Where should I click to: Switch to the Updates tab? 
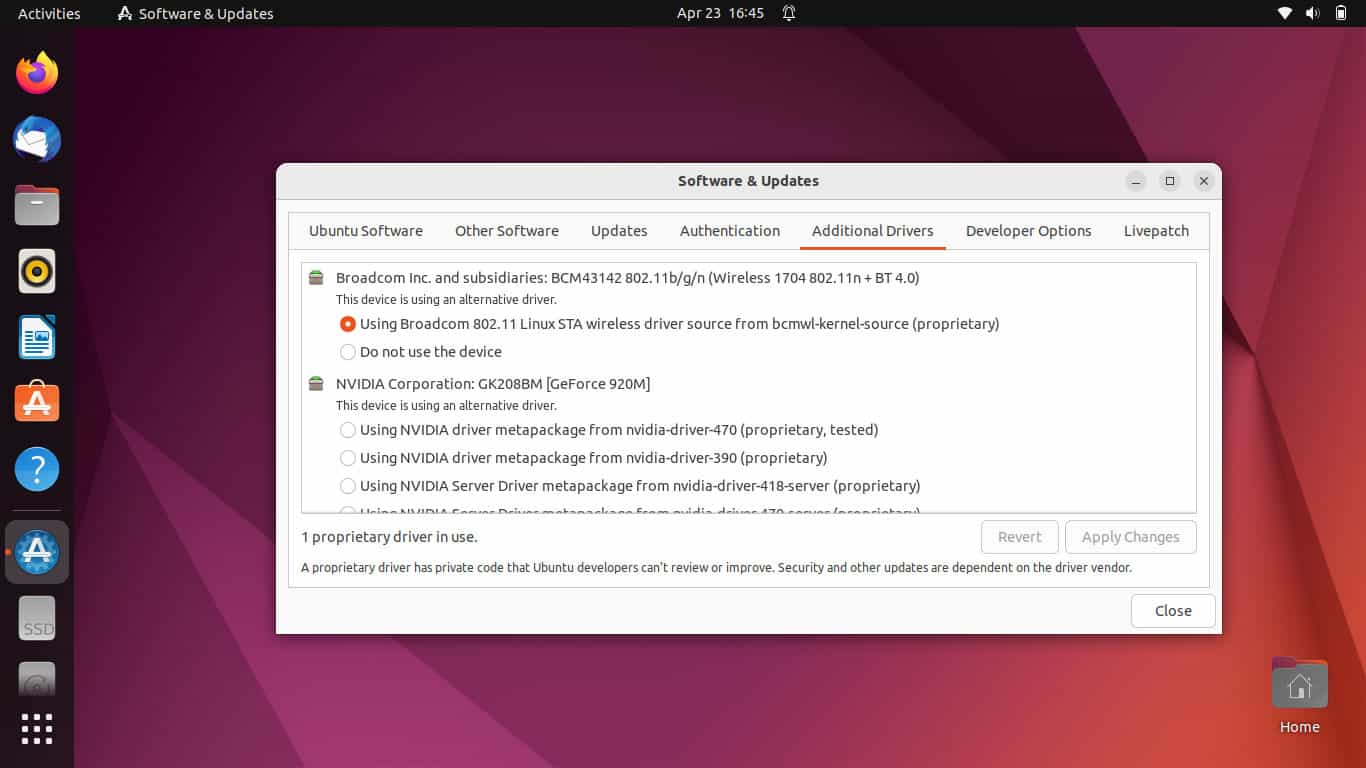pos(618,230)
